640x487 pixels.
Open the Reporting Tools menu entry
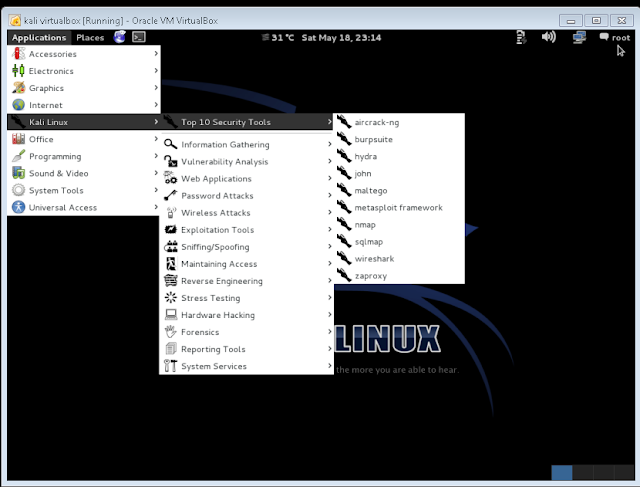click(247, 349)
